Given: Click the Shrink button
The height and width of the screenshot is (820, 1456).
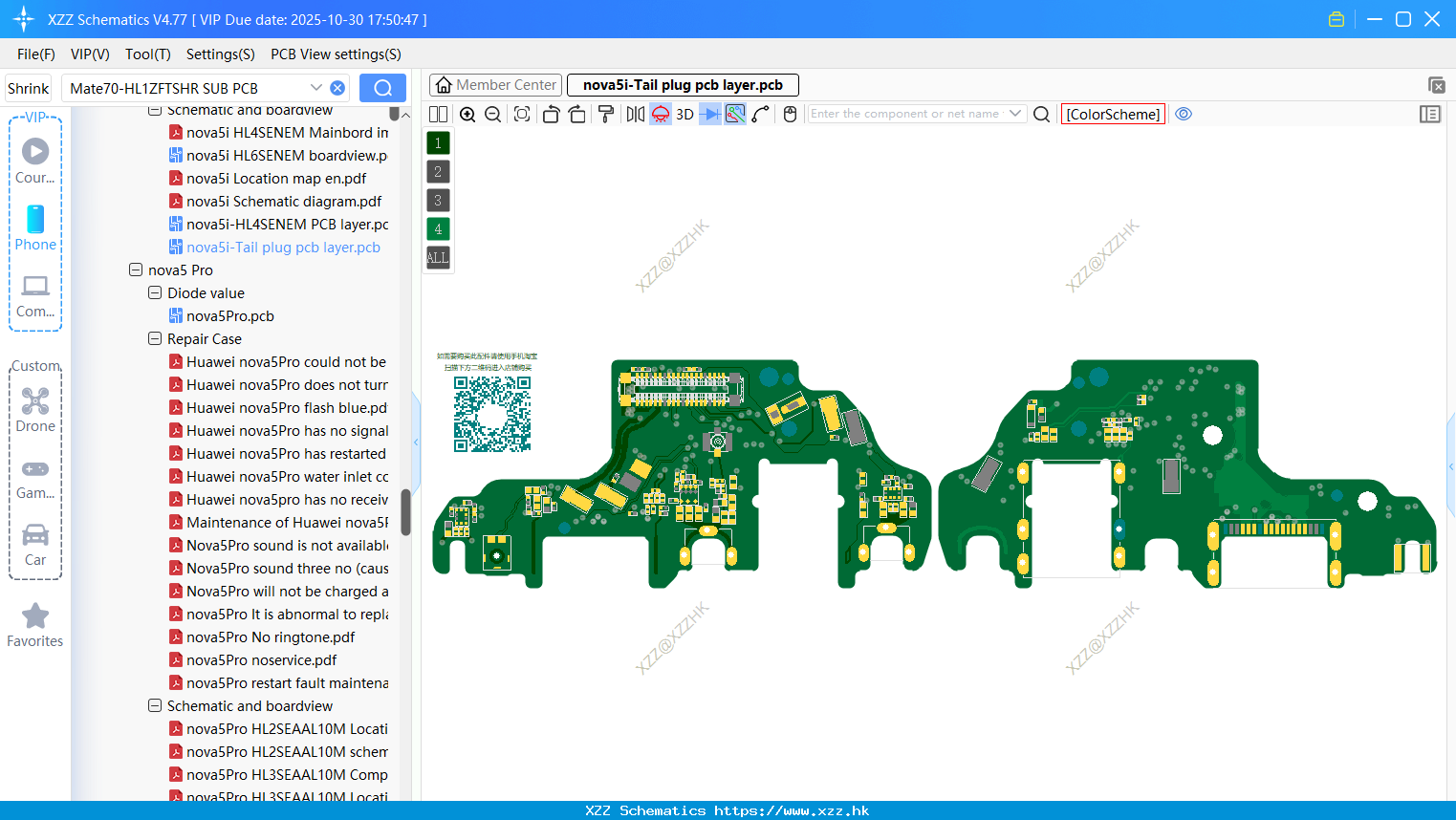Looking at the screenshot, I should [x=29, y=88].
